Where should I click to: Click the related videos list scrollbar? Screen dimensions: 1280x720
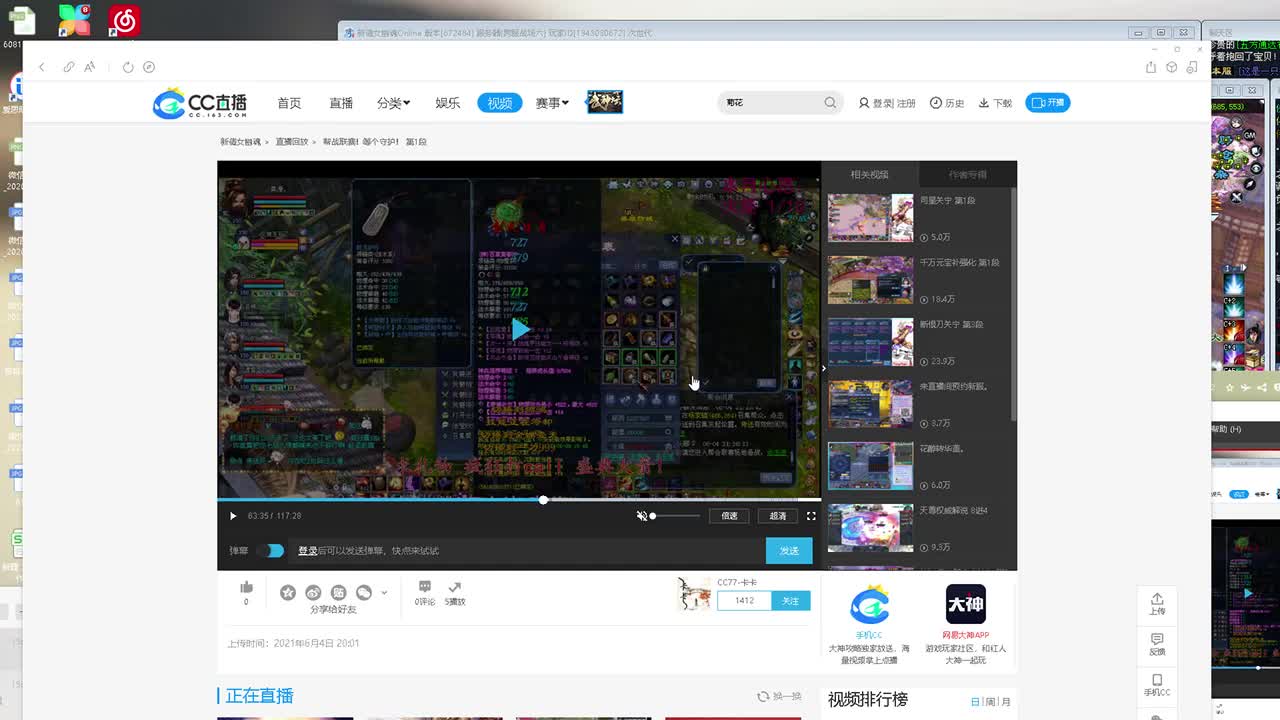pyautogui.click(x=1014, y=305)
